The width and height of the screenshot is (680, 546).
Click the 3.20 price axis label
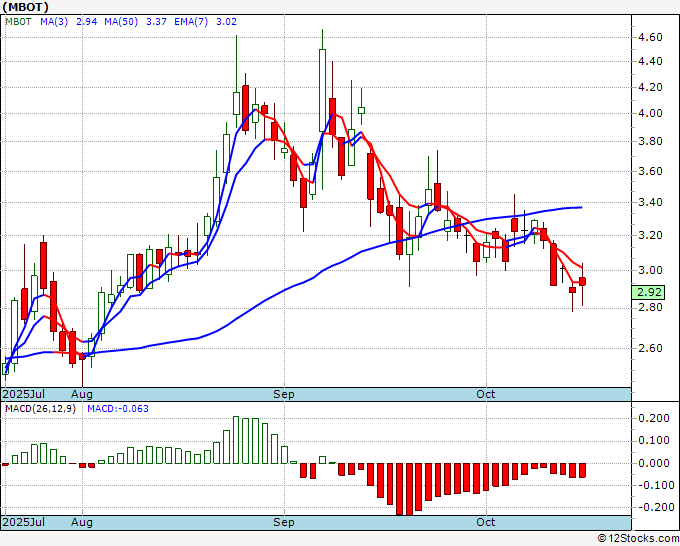[x=650, y=235]
